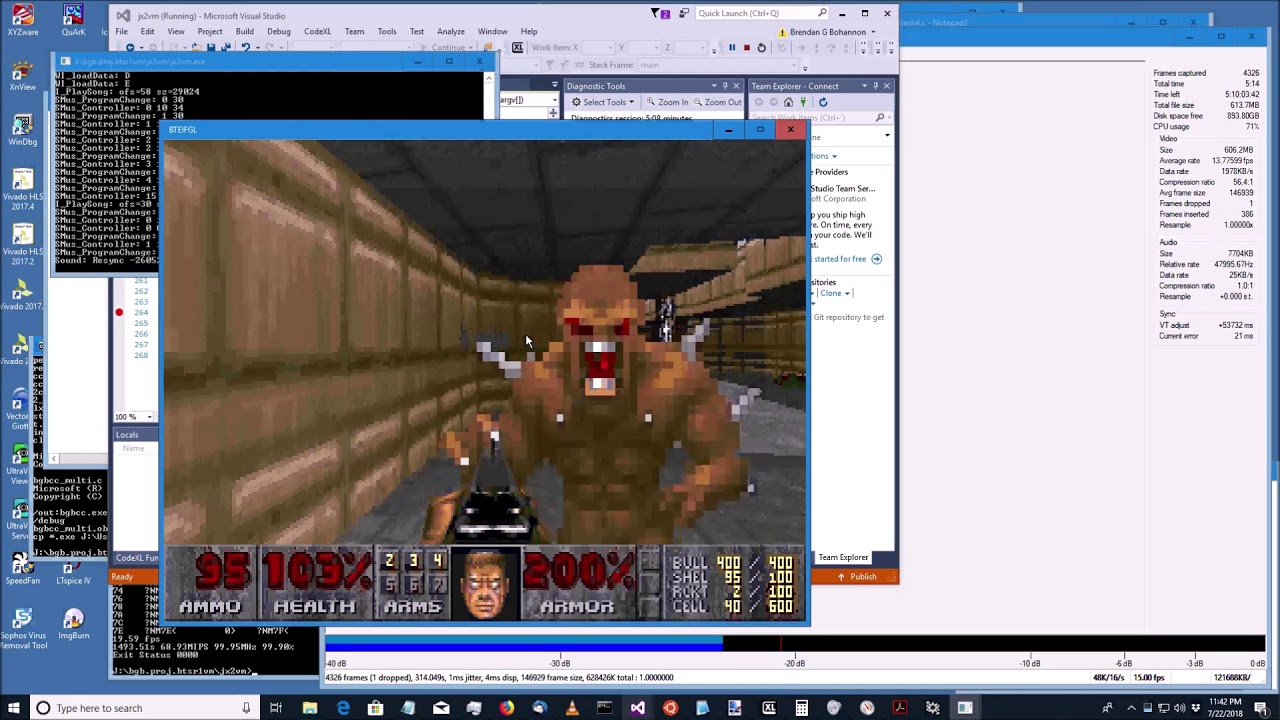
Task: Select the Team Explorer bottom tab
Action: click(x=843, y=557)
